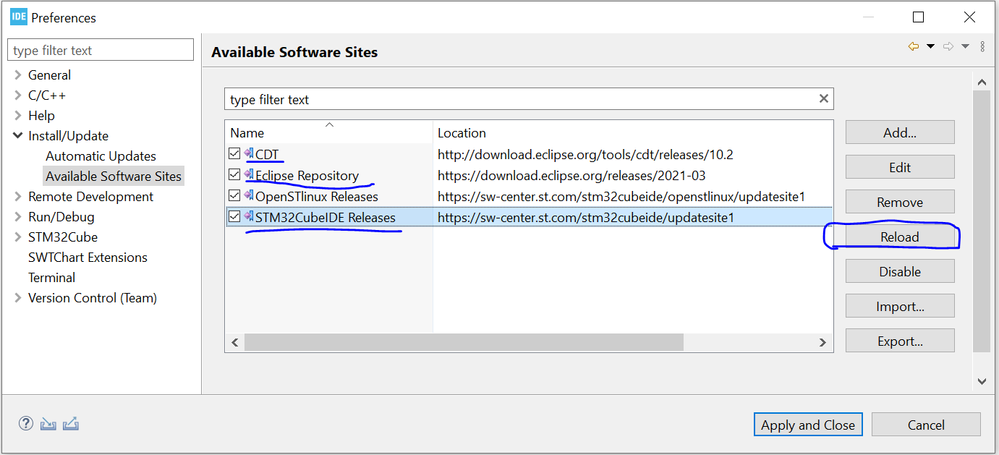Open SWTChart Extensions preferences
The image size is (999, 455).
pyautogui.click(x=88, y=257)
